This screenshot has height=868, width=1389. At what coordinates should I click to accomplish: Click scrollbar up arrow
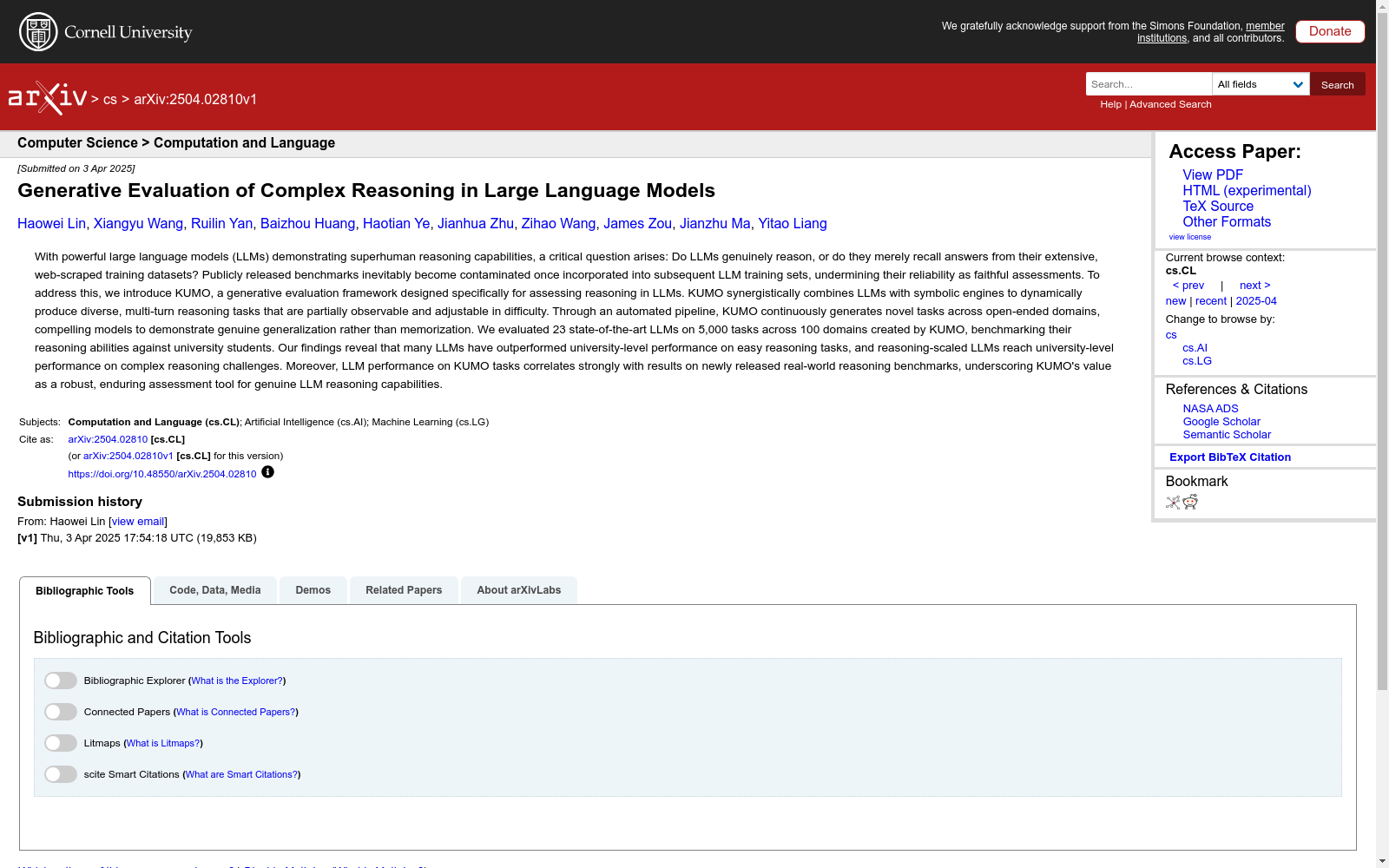click(x=1382, y=7)
